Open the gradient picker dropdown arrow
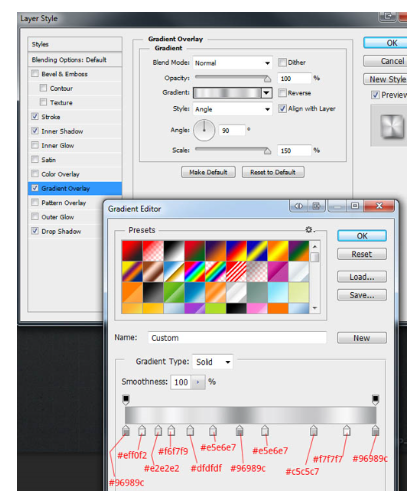This screenshot has height=491, width=418. tap(267, 93)
